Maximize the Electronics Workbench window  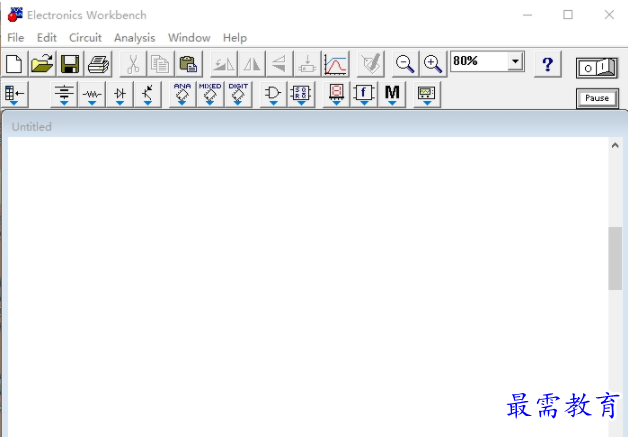pyautogui.click(x=568, y=15)
